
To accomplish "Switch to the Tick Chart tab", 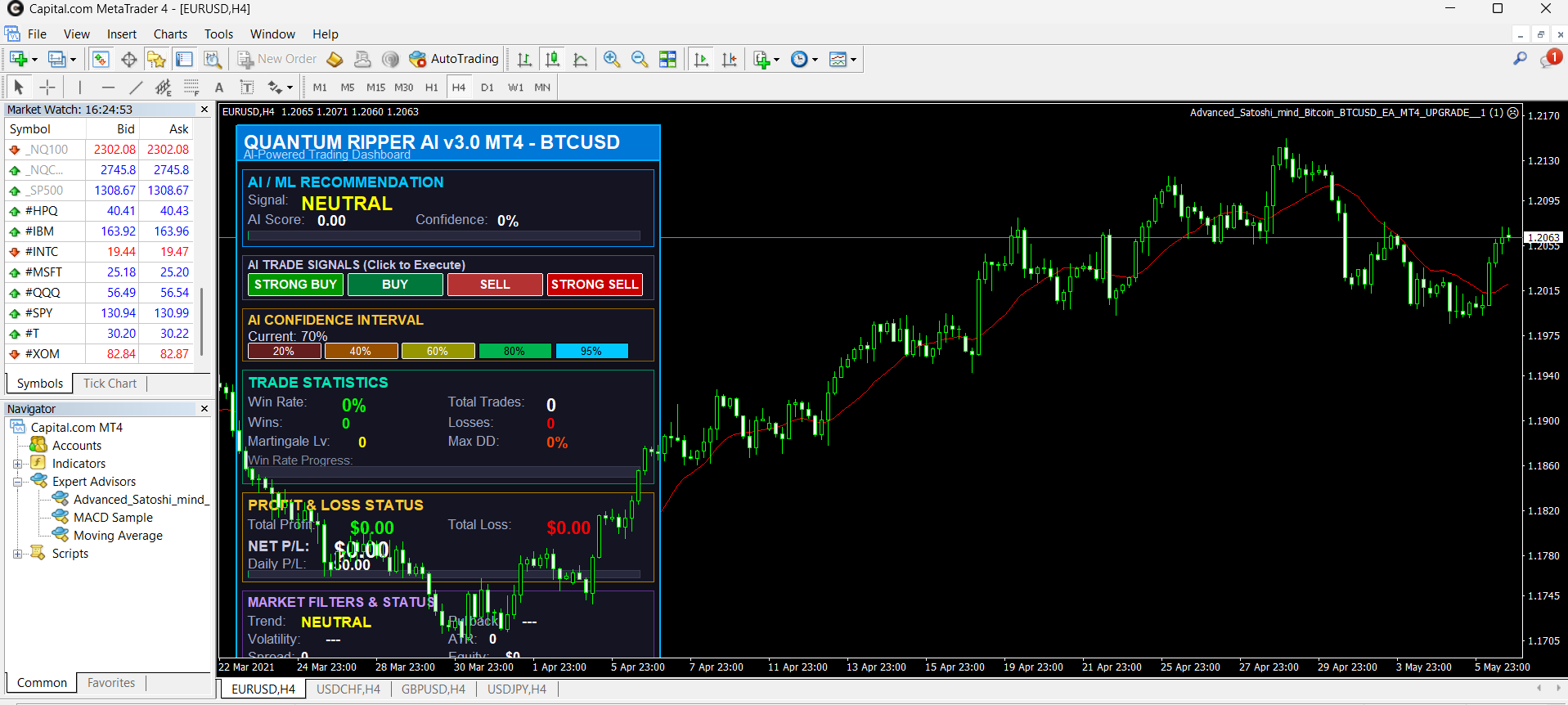I will tap(110, 384).
